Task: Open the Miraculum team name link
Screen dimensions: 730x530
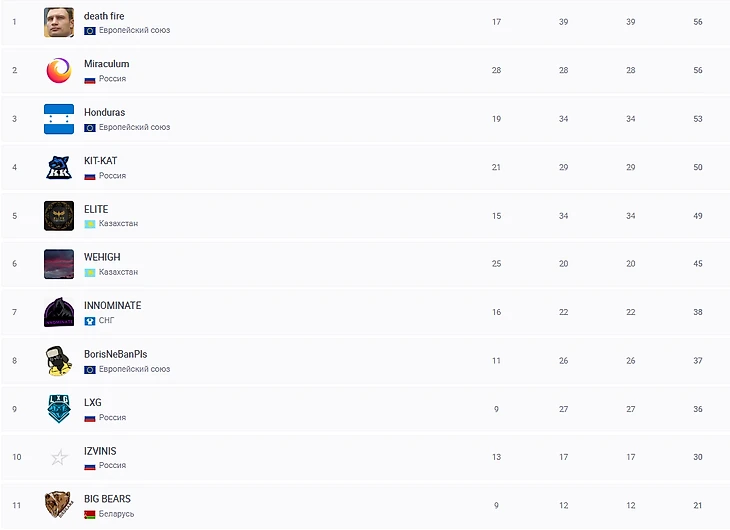Action: [x=107, y=64]
